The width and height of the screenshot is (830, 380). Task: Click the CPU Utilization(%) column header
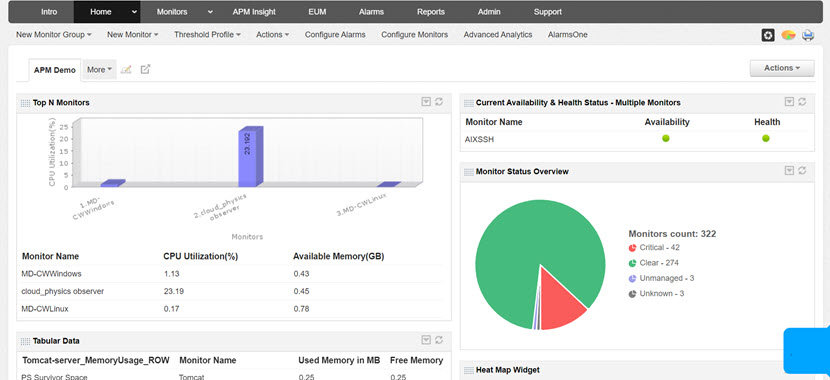point(201,256)
